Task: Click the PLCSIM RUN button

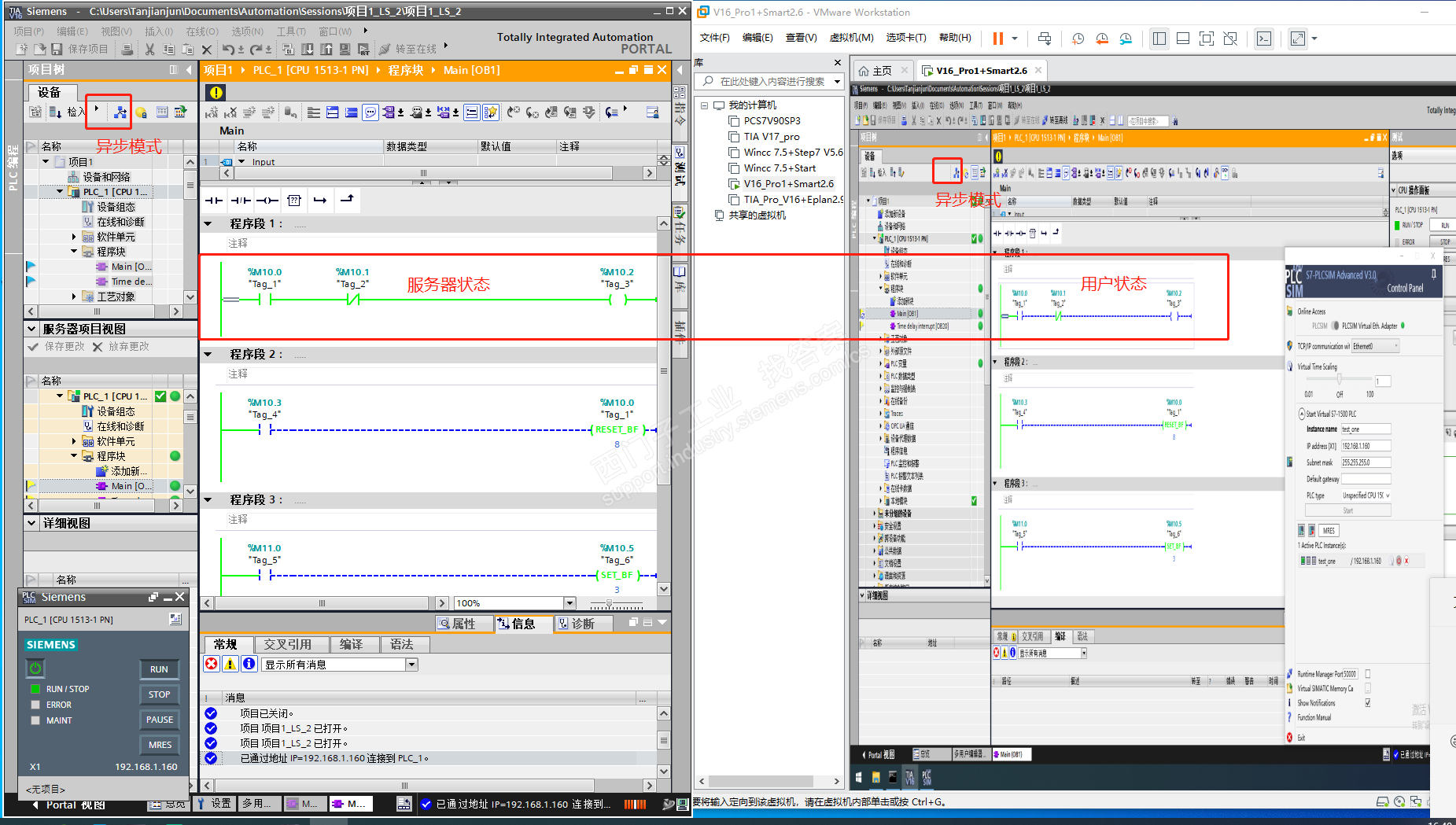Action: coord(159,669)
